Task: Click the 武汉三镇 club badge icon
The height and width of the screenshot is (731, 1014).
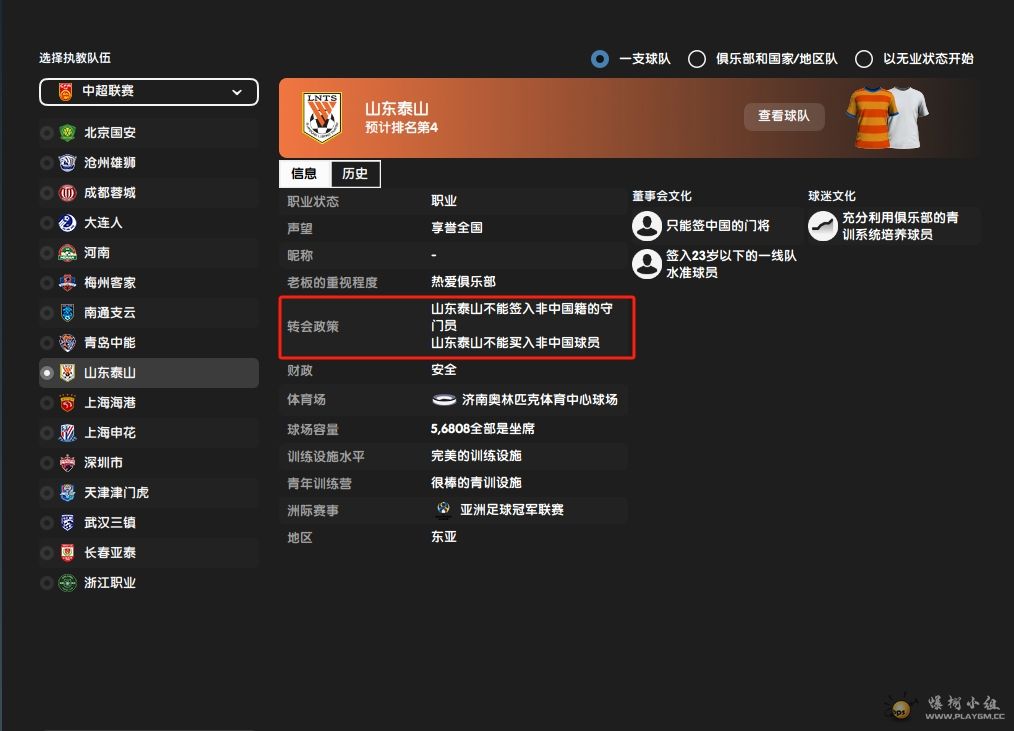Action: pos(67,522)
